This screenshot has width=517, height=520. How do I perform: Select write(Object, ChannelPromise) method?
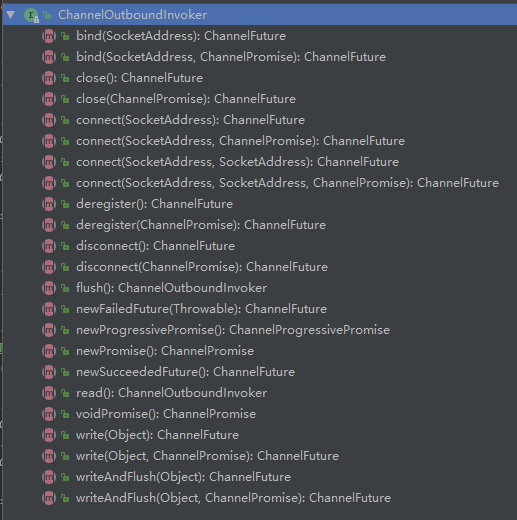[x=207, y=456]
